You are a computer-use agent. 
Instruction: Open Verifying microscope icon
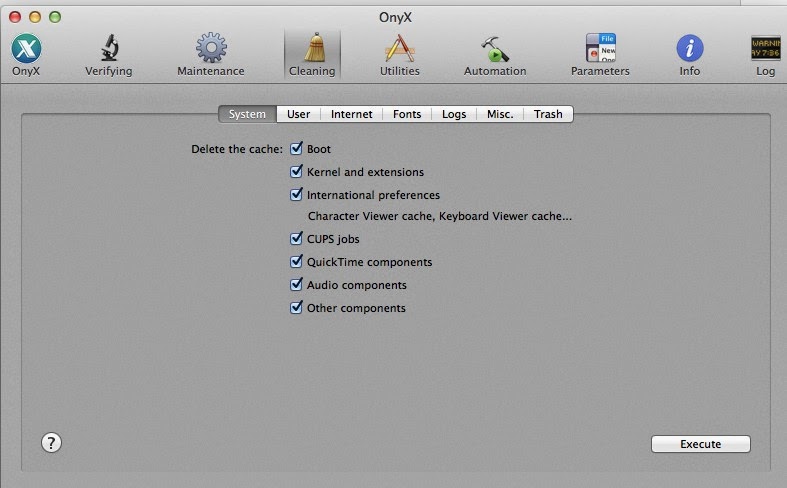(x=109, y=48)
